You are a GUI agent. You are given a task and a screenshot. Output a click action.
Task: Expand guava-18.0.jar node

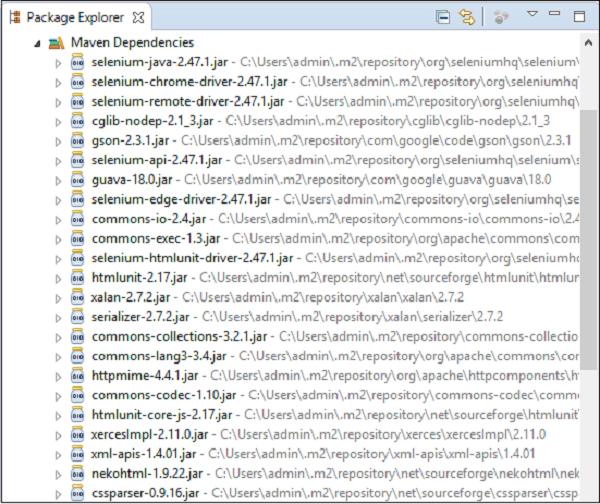tap(58, 181)
